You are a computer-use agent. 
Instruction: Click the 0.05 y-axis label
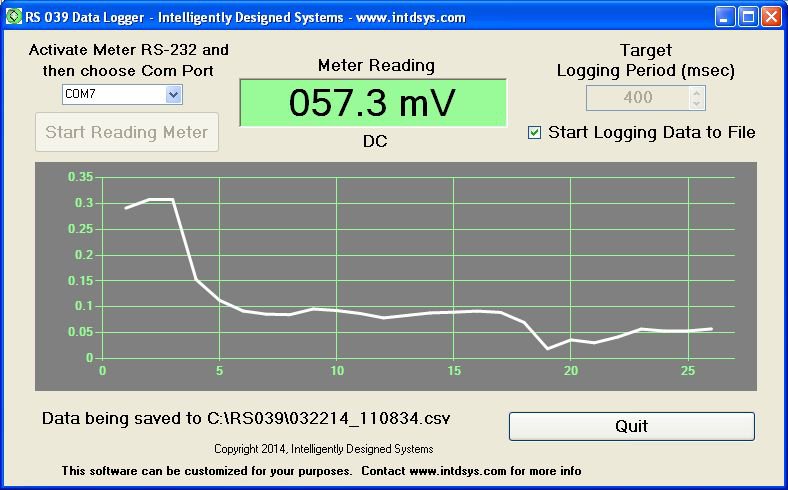(80, 332)
